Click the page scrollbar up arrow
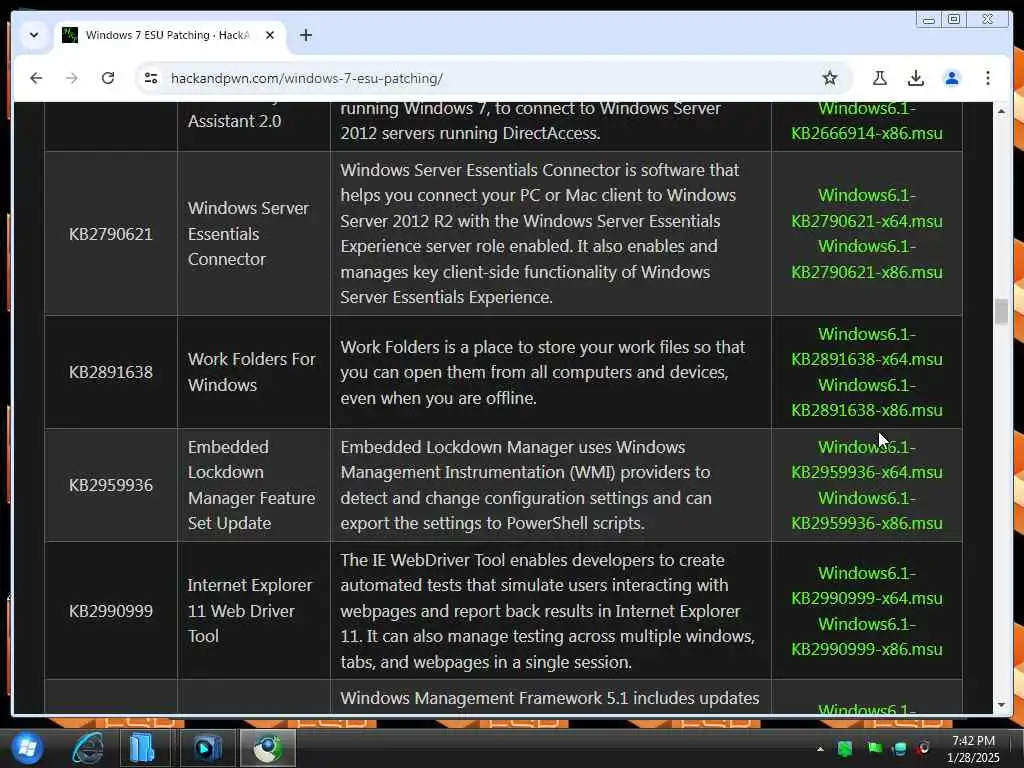The width and height of the screenshot is (1024, 768). click(x=1002, y=111)
